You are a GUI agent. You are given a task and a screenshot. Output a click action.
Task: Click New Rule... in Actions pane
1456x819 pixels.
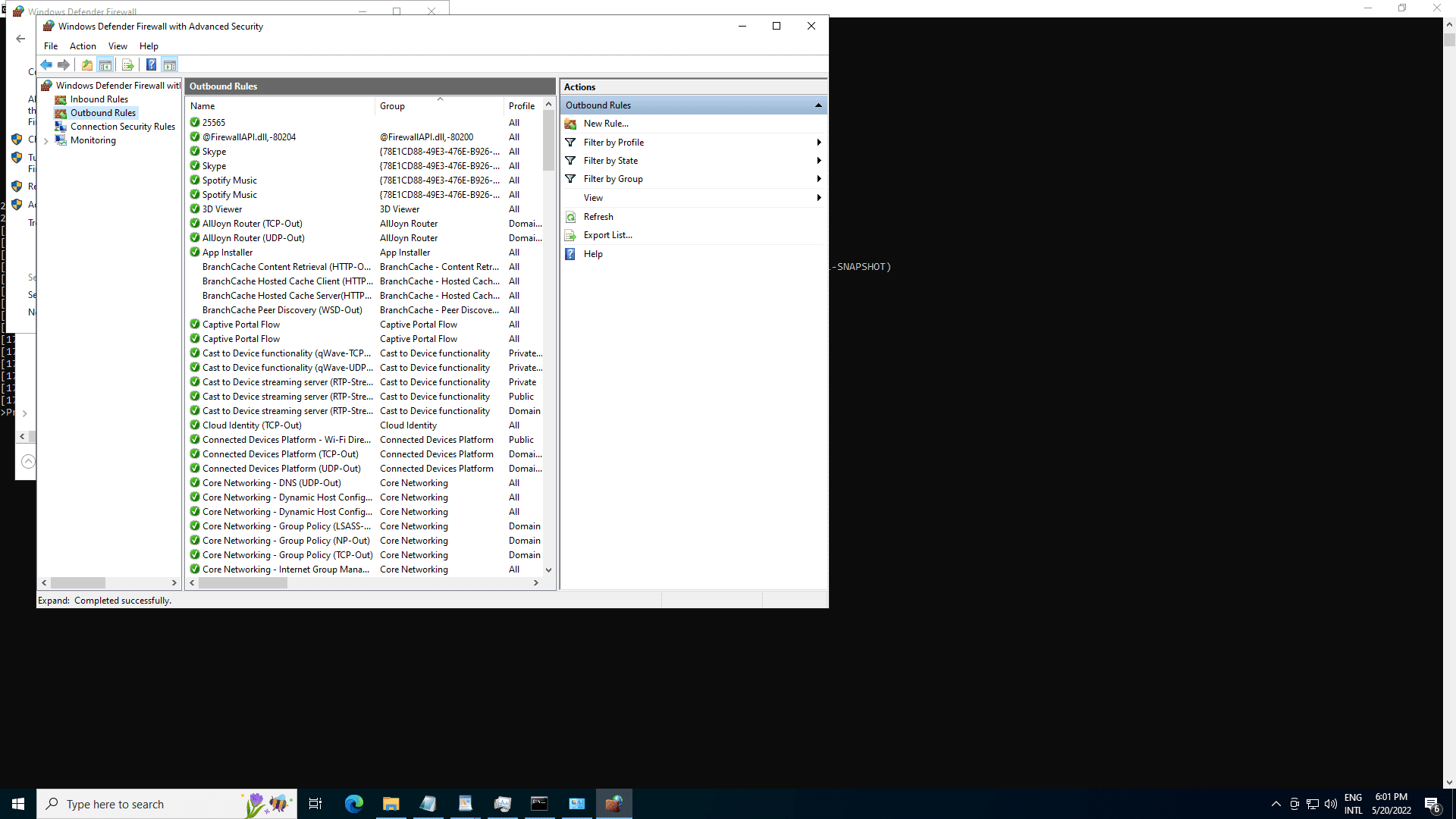click(x=605, y=124)
